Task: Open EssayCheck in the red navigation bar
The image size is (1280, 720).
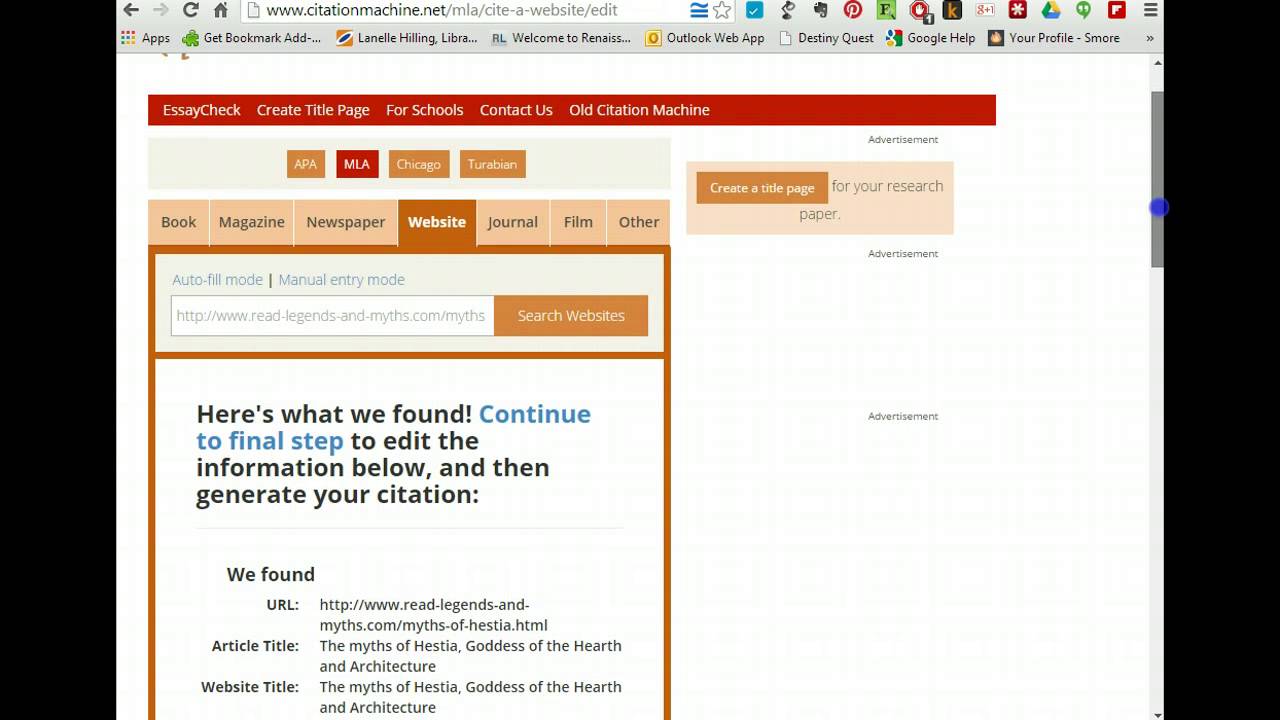Action: (202, 110)
